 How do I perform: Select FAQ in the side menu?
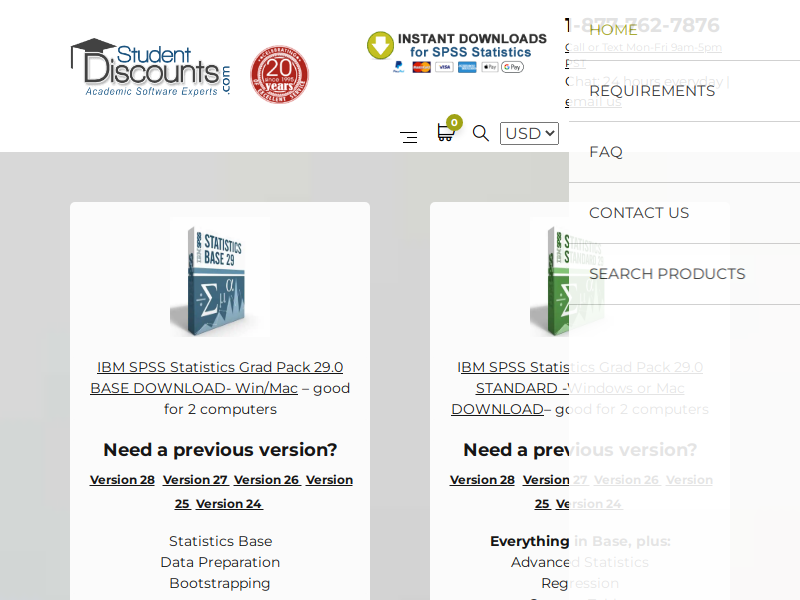[606, 152]
